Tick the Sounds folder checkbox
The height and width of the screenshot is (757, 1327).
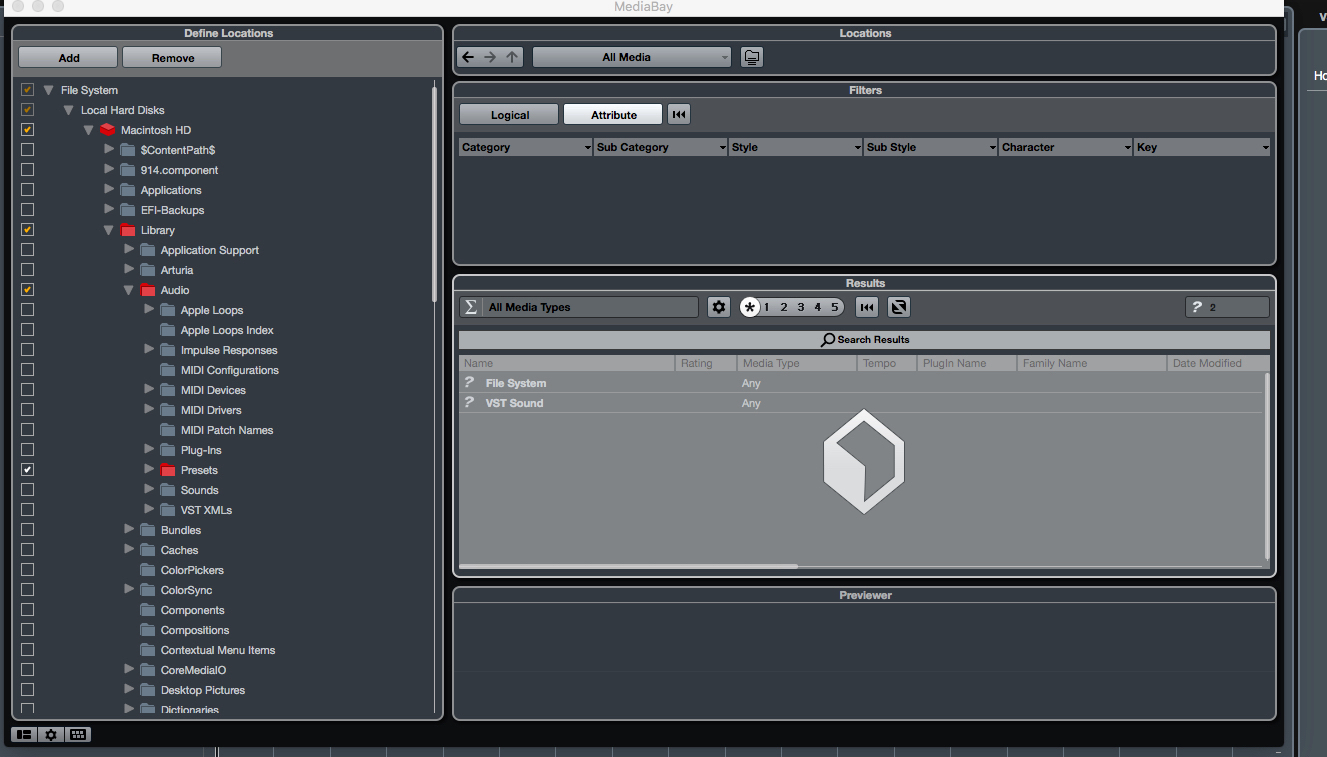click(27, 490)
